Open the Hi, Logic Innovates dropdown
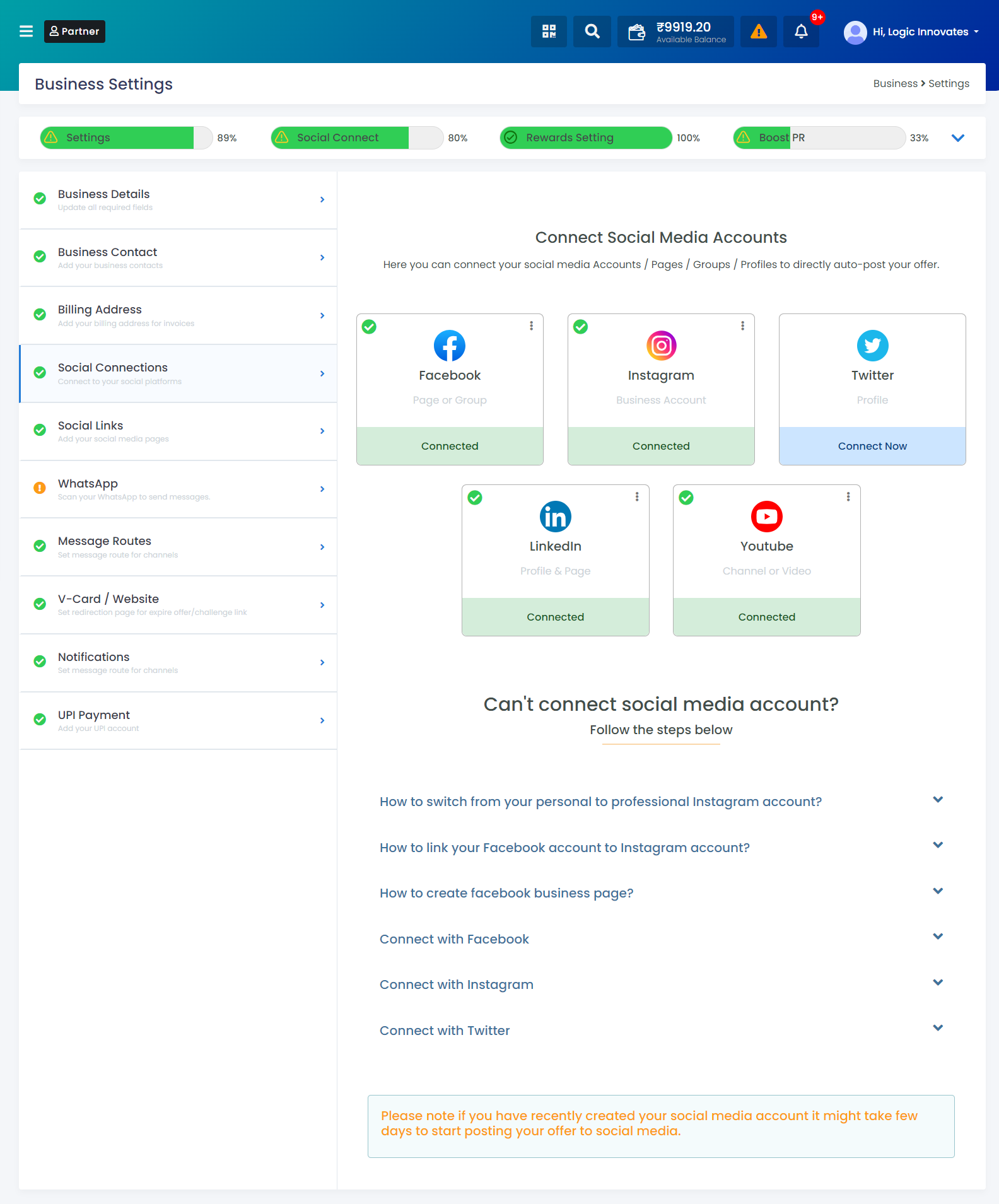Viewport: 999px width, 1204px height. click(925, 32)
